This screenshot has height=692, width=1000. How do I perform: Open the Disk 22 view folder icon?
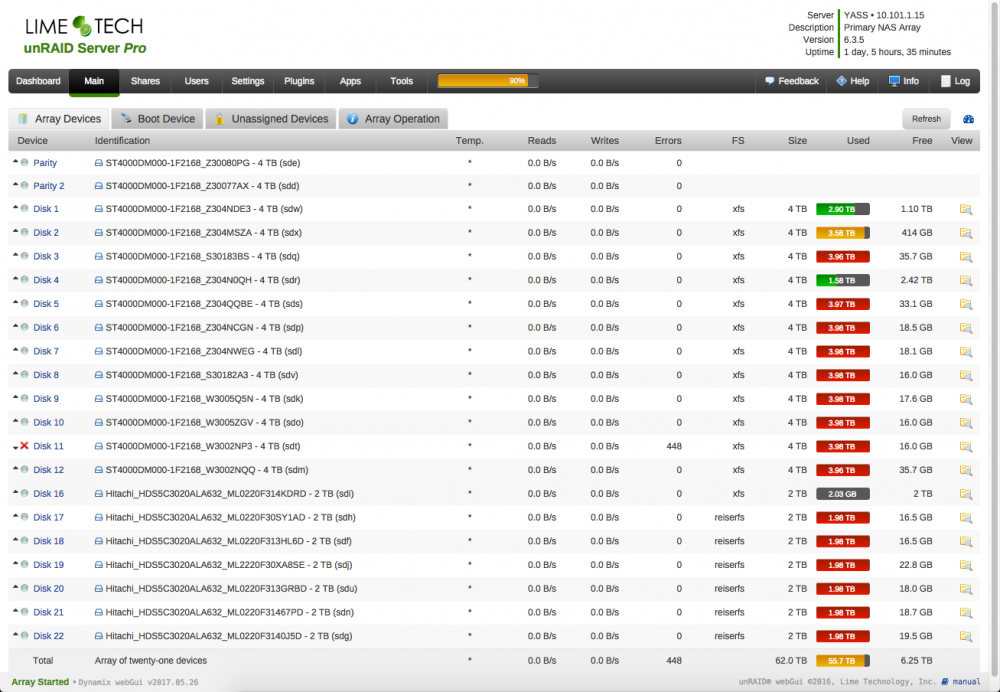[x=966, y=637]
